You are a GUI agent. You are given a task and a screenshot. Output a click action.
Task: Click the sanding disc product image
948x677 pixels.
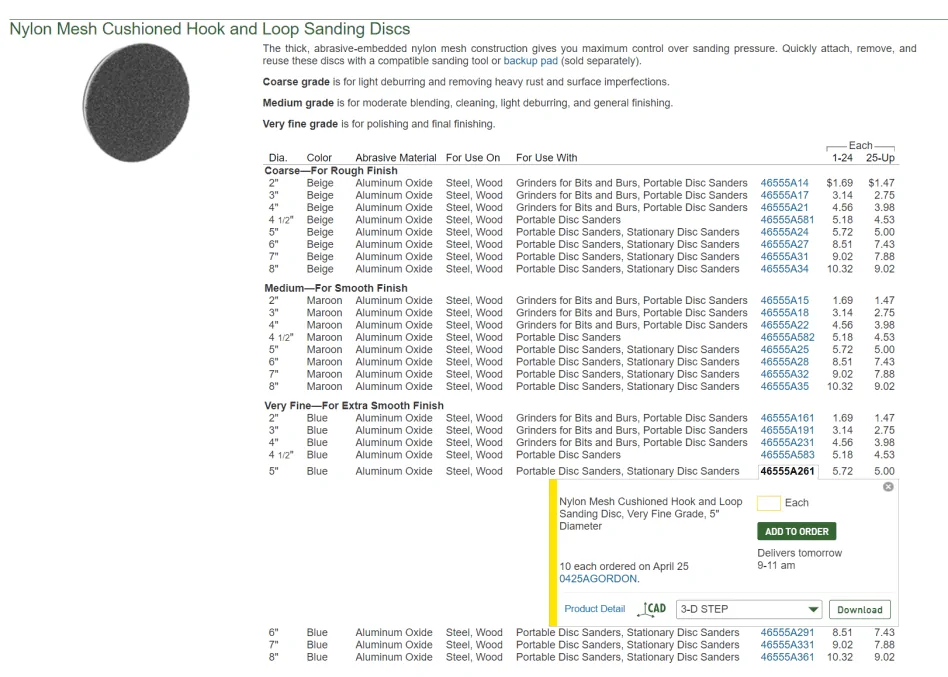point(136,102)
